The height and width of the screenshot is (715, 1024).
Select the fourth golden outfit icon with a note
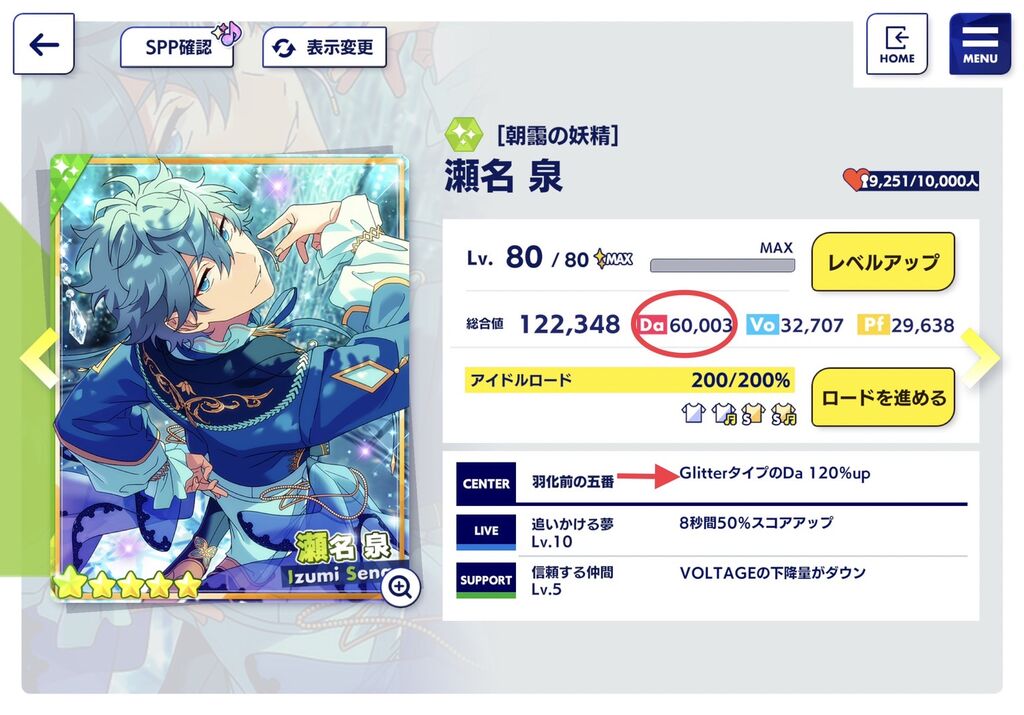coord(783,413)
